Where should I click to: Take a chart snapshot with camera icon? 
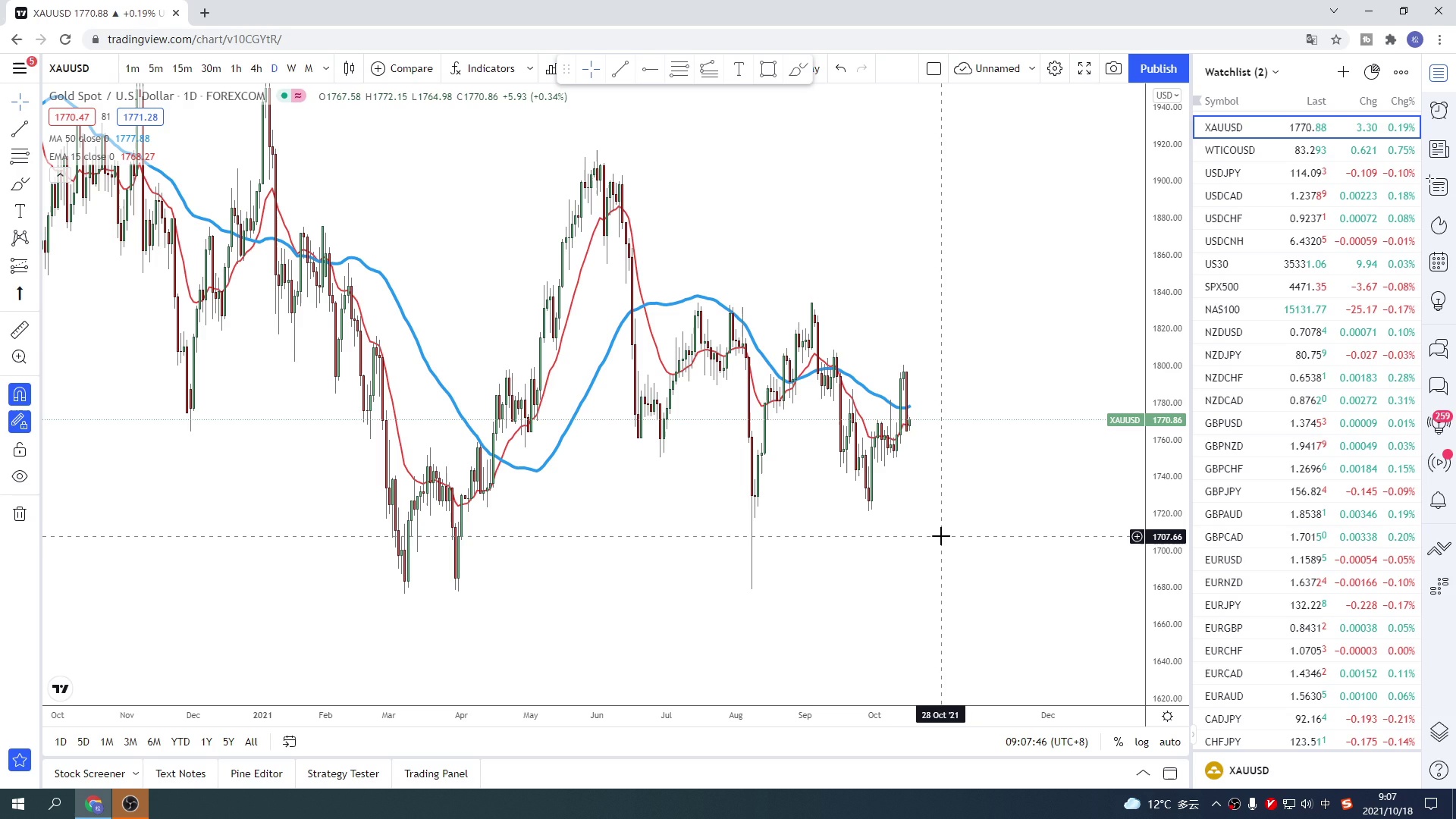point(1113,69)
